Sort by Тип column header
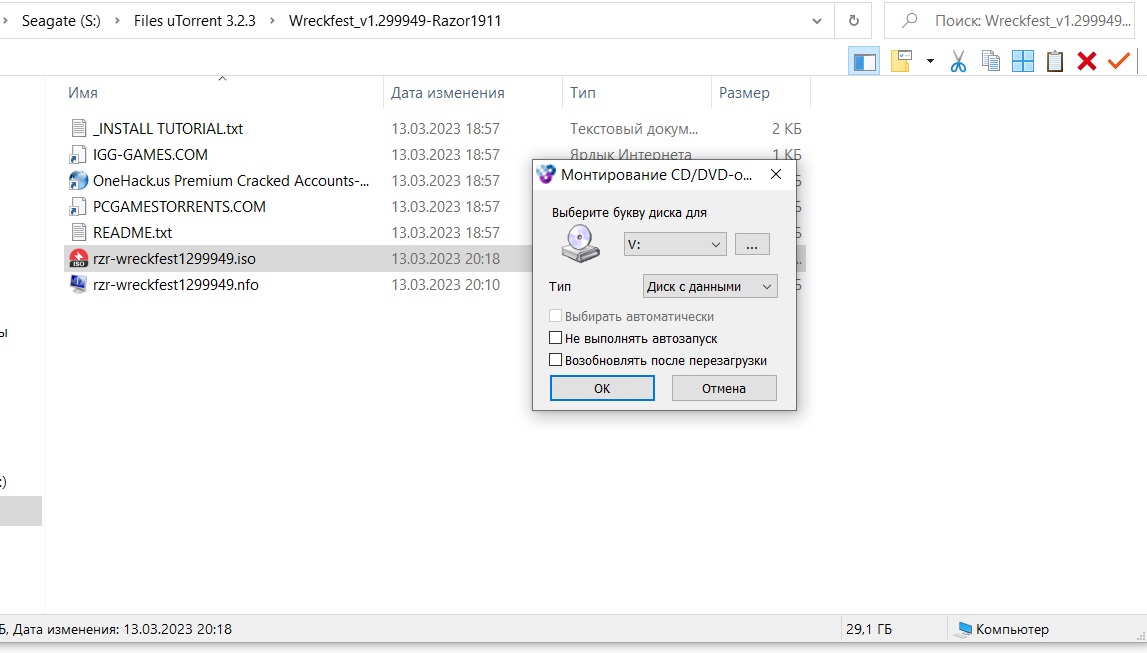 tap(583, 93)
